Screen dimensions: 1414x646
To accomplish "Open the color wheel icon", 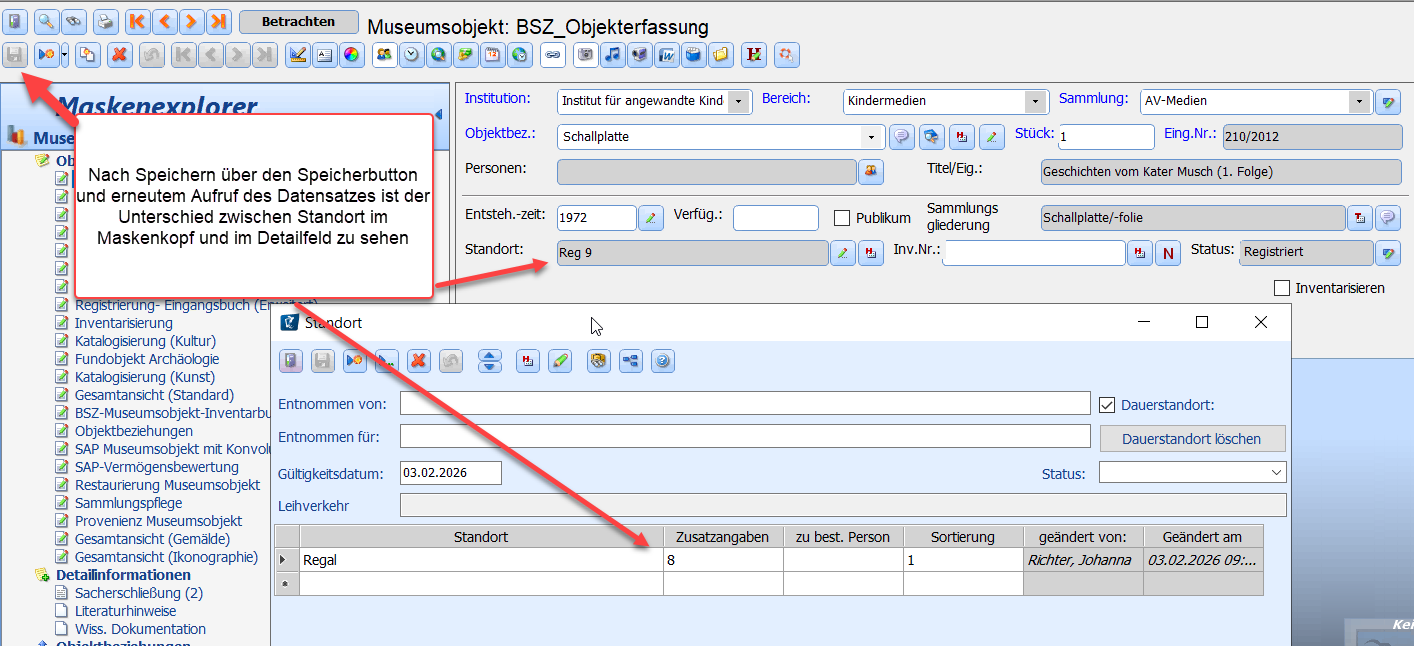I will 351,55.
